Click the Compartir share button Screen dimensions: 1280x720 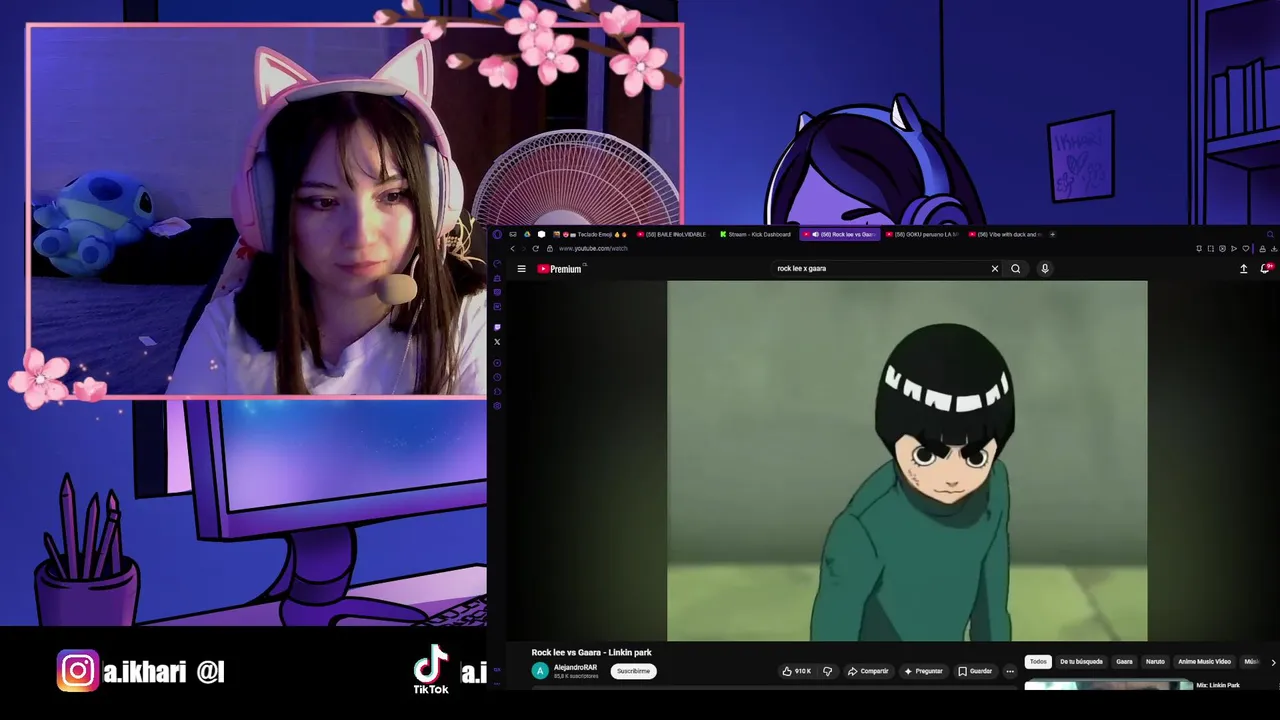coord(868,671)
